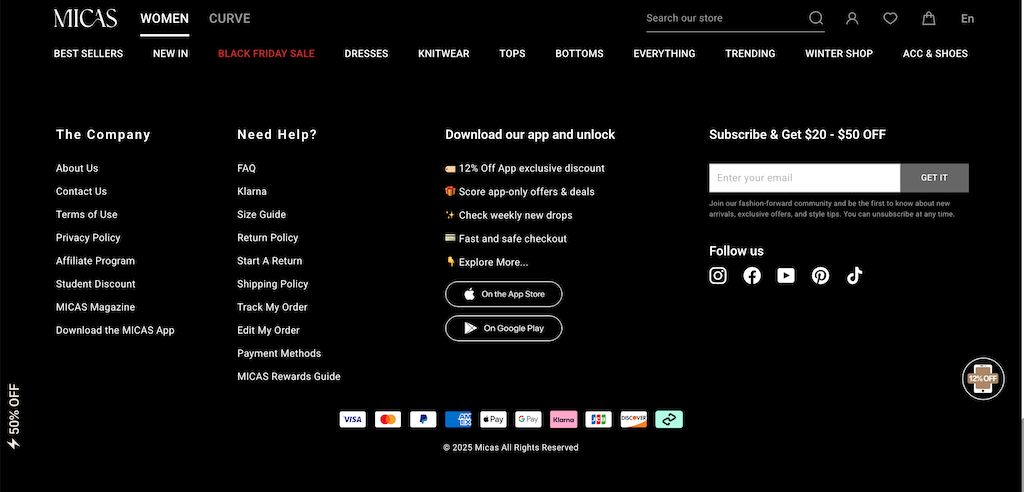Click the Enter your email field

805,178
